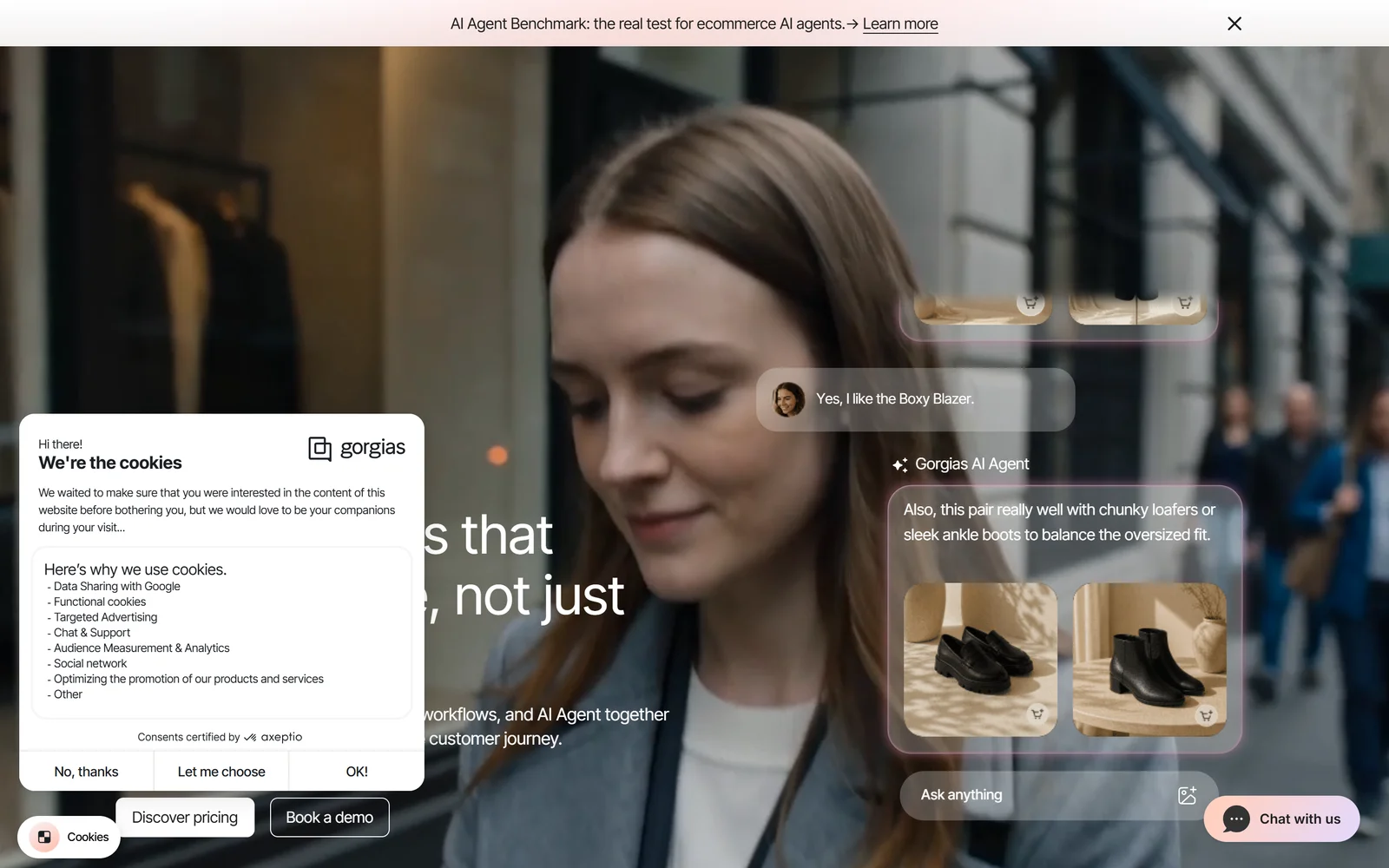Screen dimensions: 1389x868
Task: Click 'Functional cookies' line
Action: point(100,602)
